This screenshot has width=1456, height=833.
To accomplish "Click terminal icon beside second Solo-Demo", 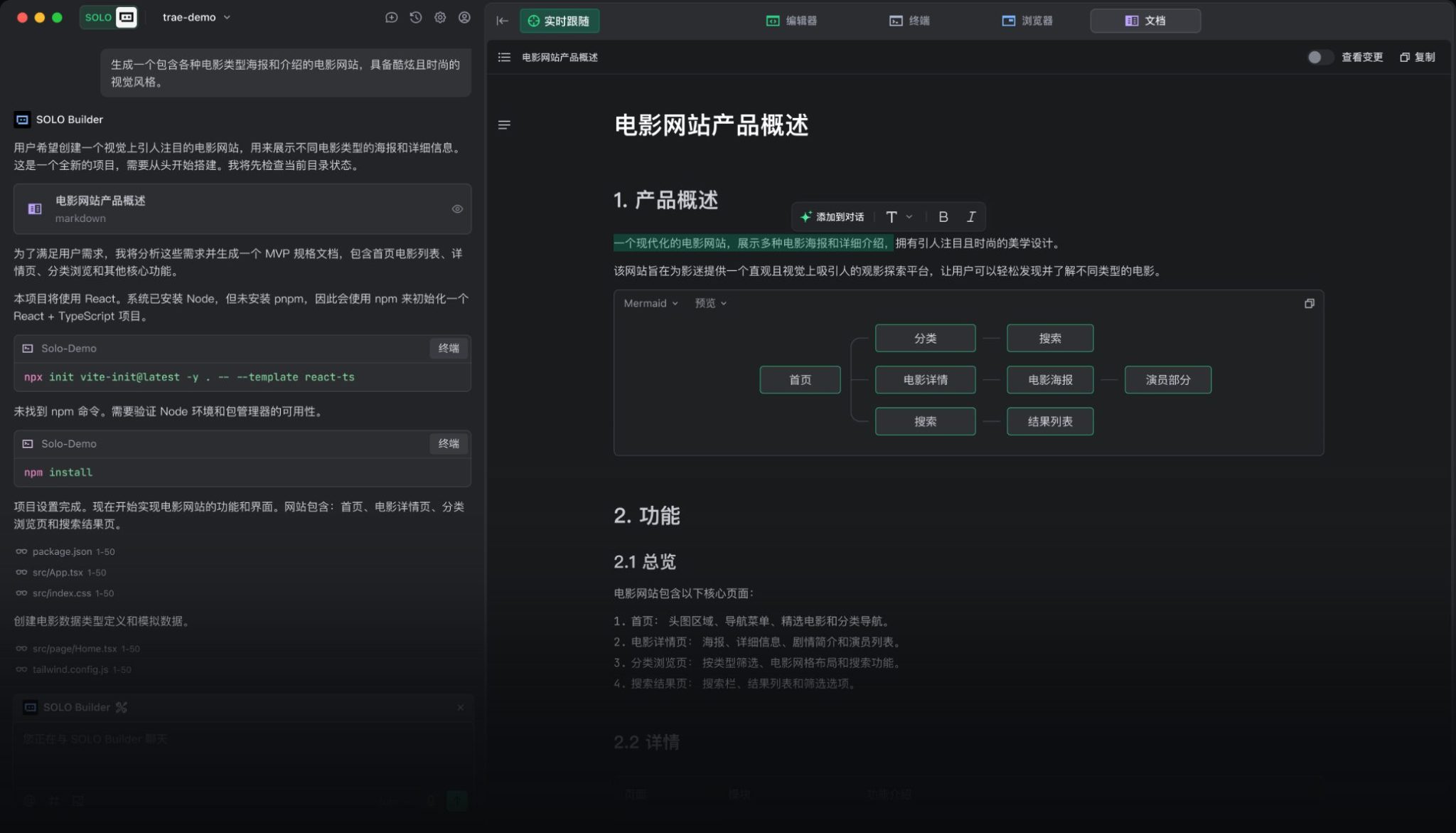I will 28,444.
